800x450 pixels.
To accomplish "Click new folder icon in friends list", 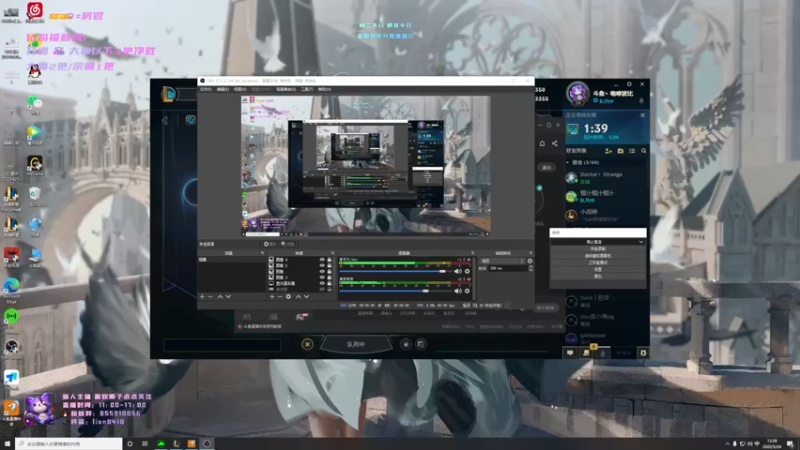I will pyautogui.click(x=620, y=151).
